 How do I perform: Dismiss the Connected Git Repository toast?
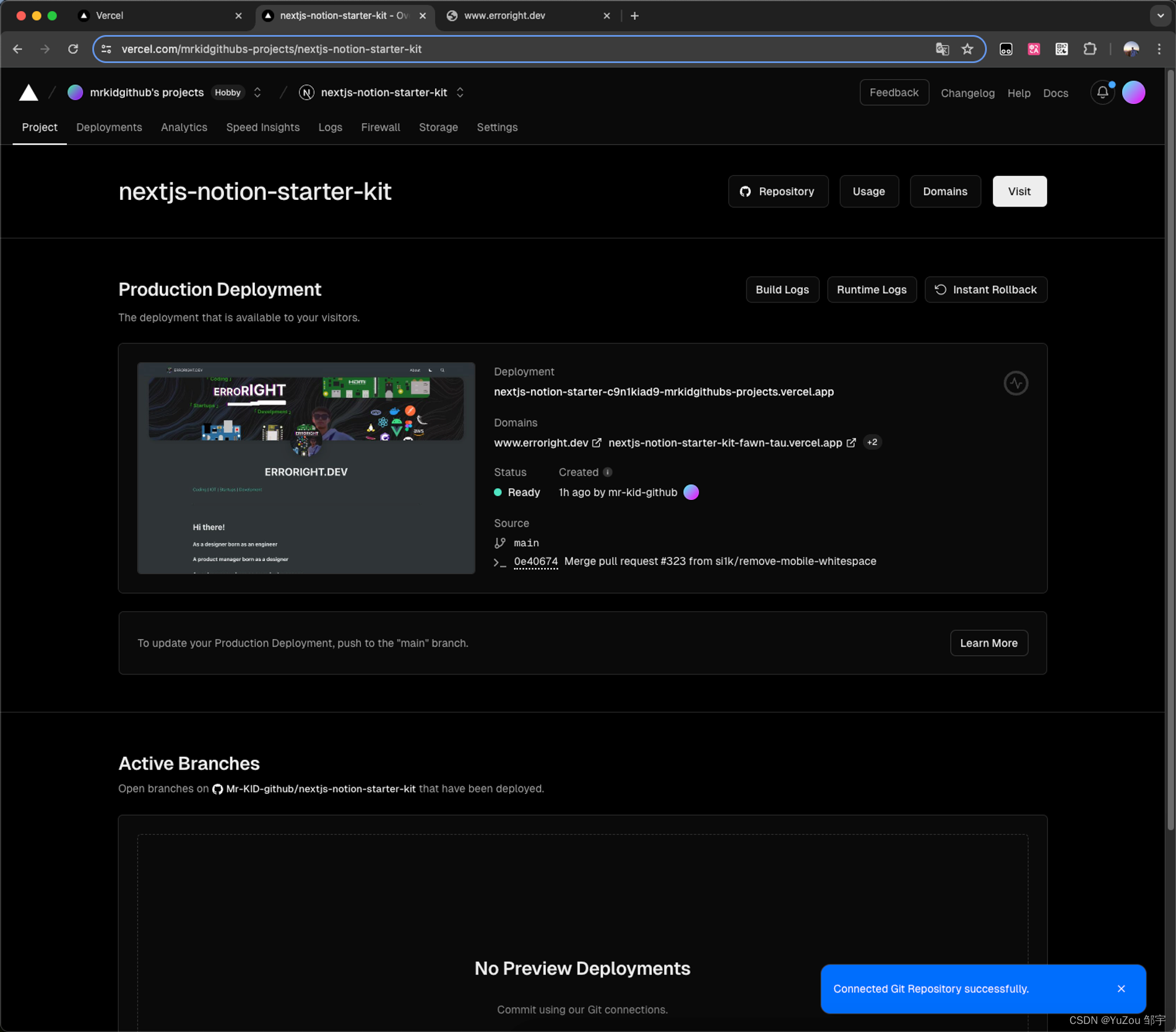[1121, 989]
